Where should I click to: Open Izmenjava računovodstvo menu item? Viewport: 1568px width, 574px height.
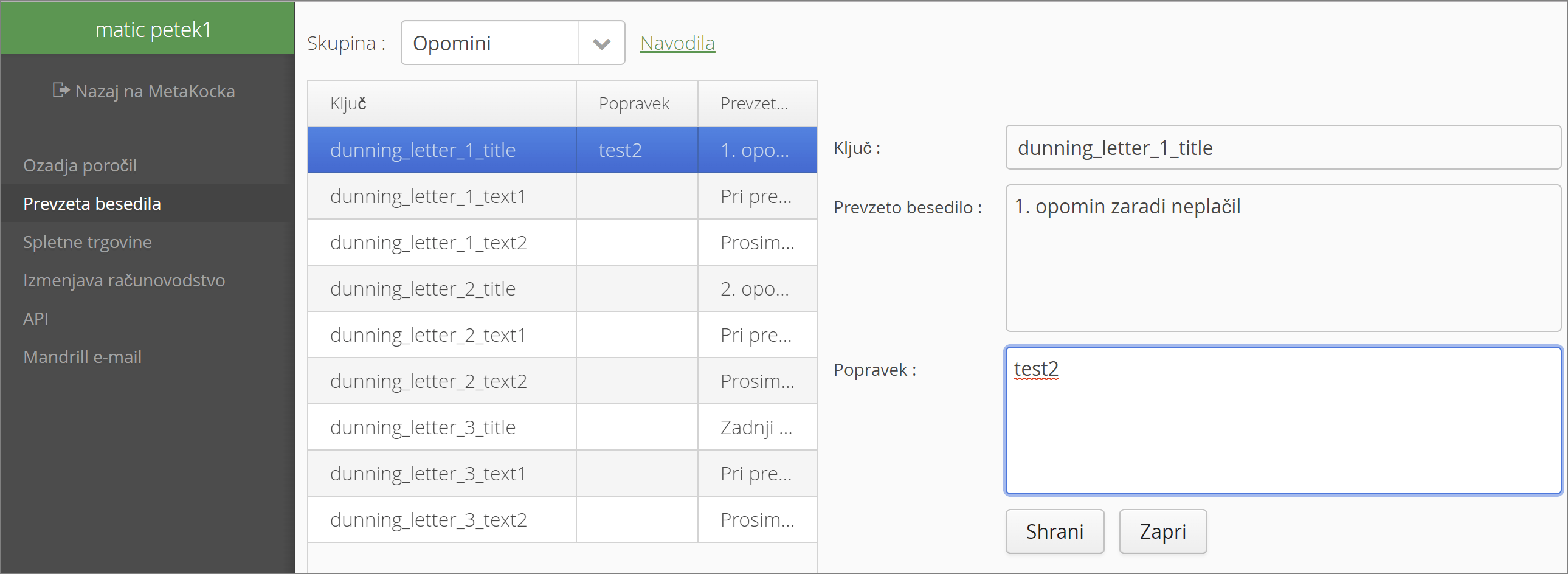124,280
